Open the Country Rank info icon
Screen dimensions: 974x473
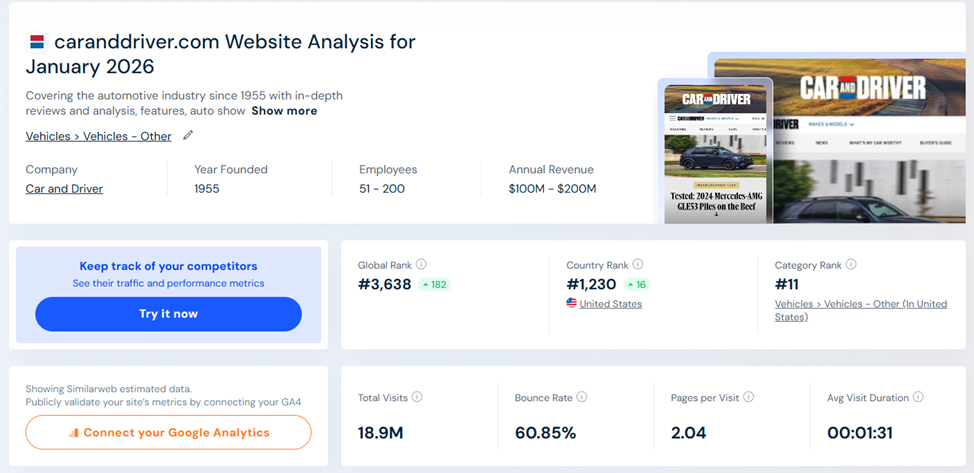637,264
